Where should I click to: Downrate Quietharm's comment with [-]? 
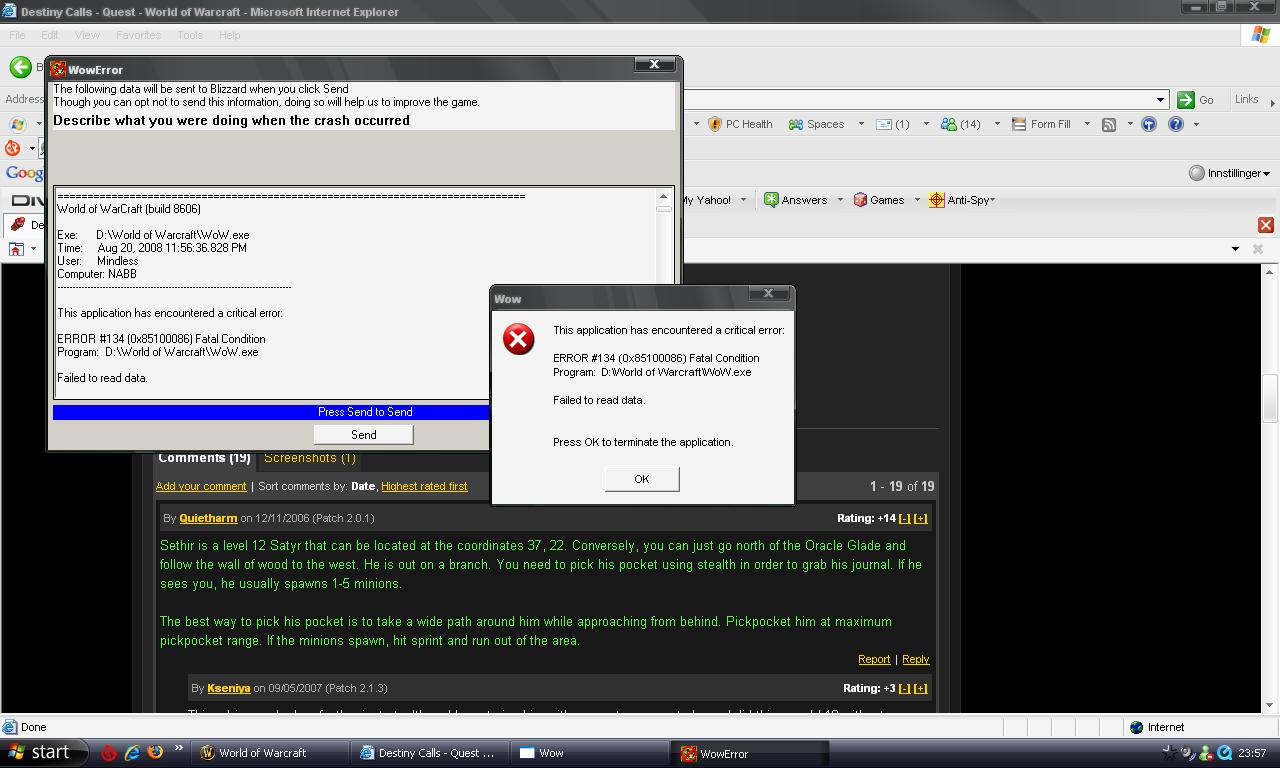click(x=904, y=518)
